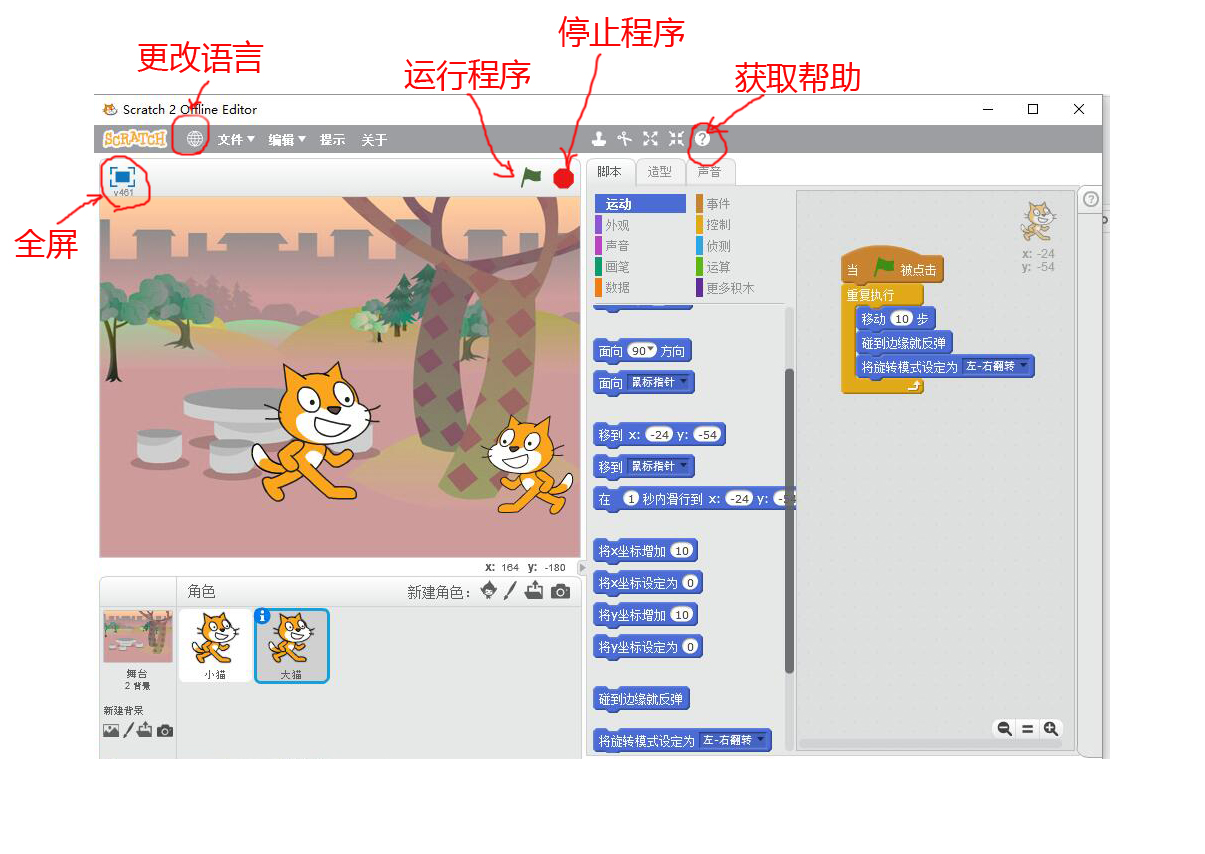Screen dimensions: 1205x854
Task: Select the Duplicate stamp tool
Action: pyautogui.click(x=600, y=139)
